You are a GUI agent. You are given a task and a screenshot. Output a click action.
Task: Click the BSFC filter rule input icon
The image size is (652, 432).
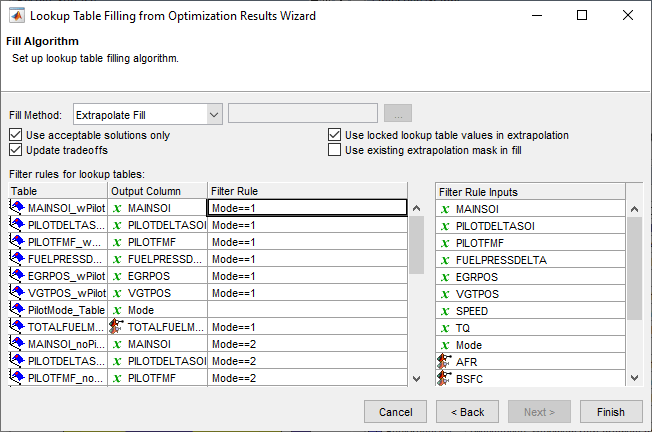click(445, 378)
